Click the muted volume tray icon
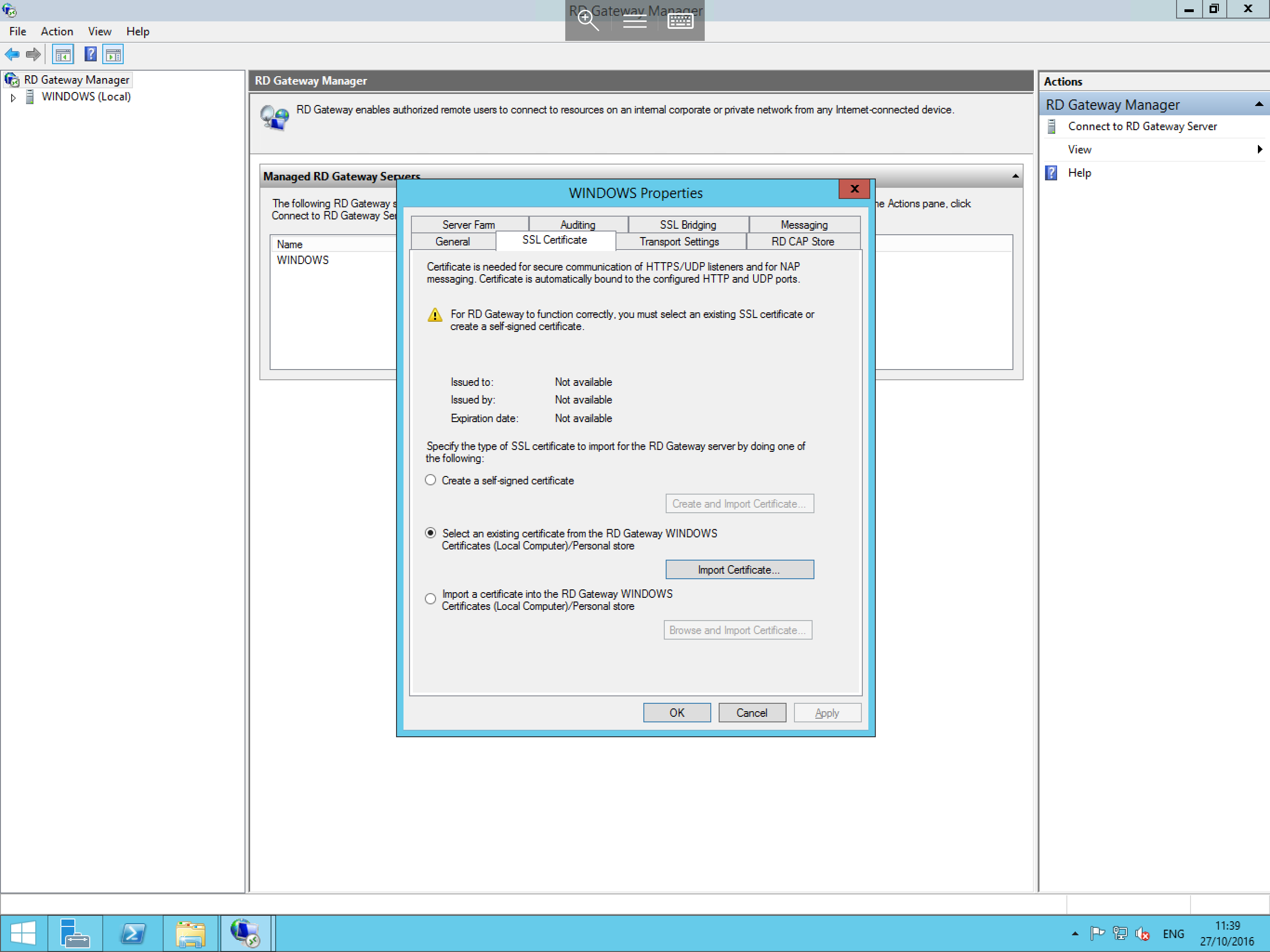 coord(1142,934)
